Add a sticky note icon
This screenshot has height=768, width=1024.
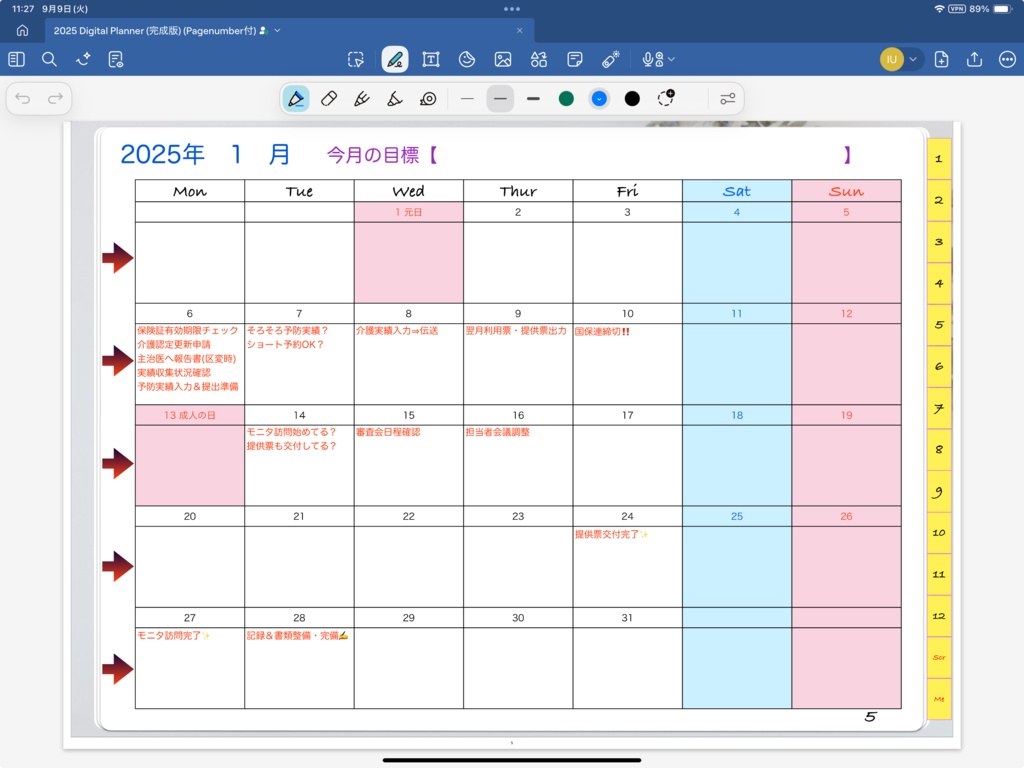click(575, 59)
